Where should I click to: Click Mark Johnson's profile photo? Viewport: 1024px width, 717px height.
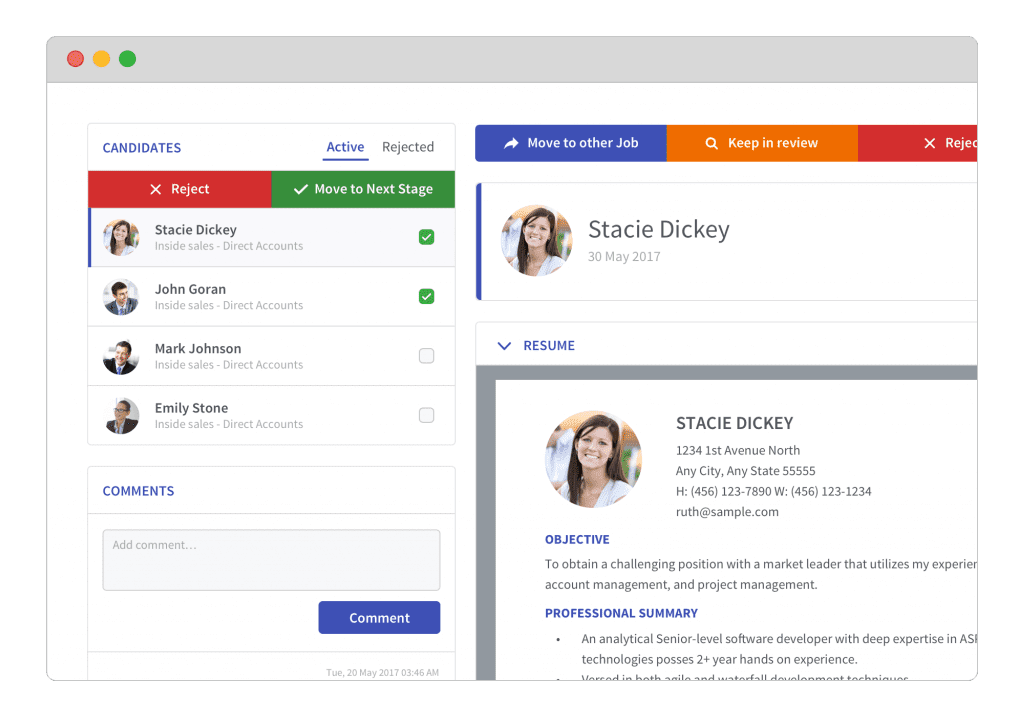(x=121, y=356)
